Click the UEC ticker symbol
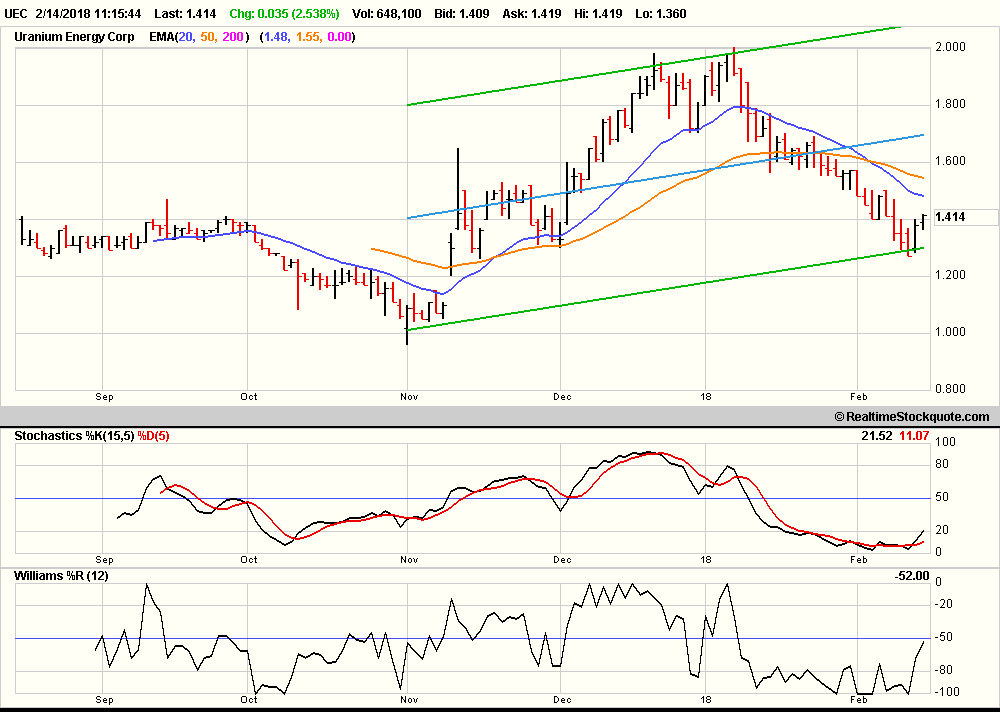This screenshot has height=712, width=1000. (x=18, y=15)
